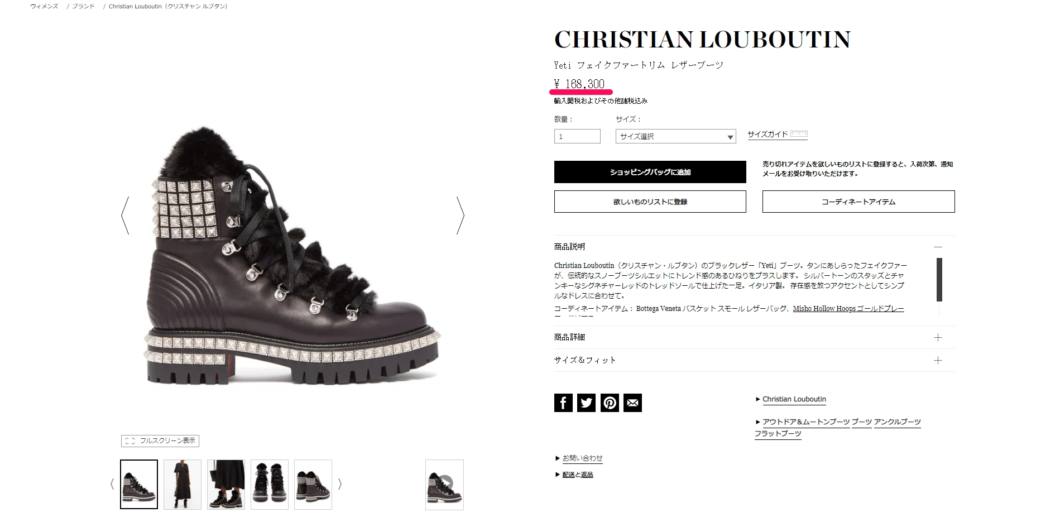Click the quantity input field
Image resolution: width=1060 pixels, height=517 pixels.
pyautogui.click(x=577, y=137)
